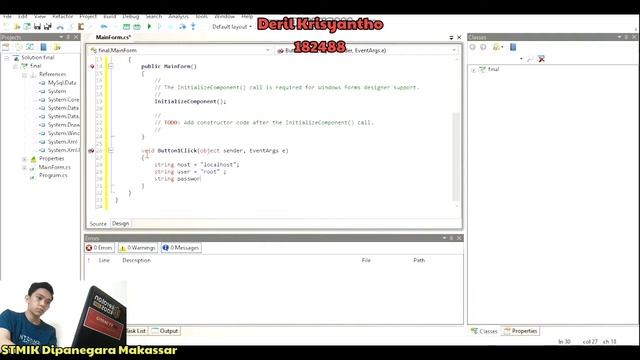
Task: Switch to the Classes tab at bottom right
Action: (484, 331)
